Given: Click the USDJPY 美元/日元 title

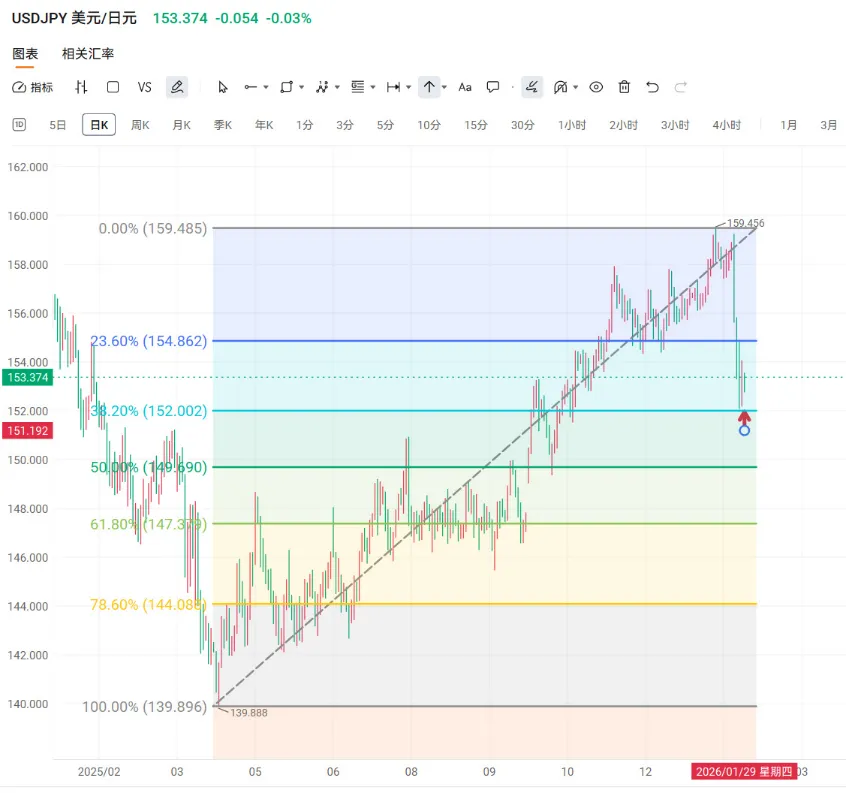Looking at the screenshot, I should coord(74,18).
